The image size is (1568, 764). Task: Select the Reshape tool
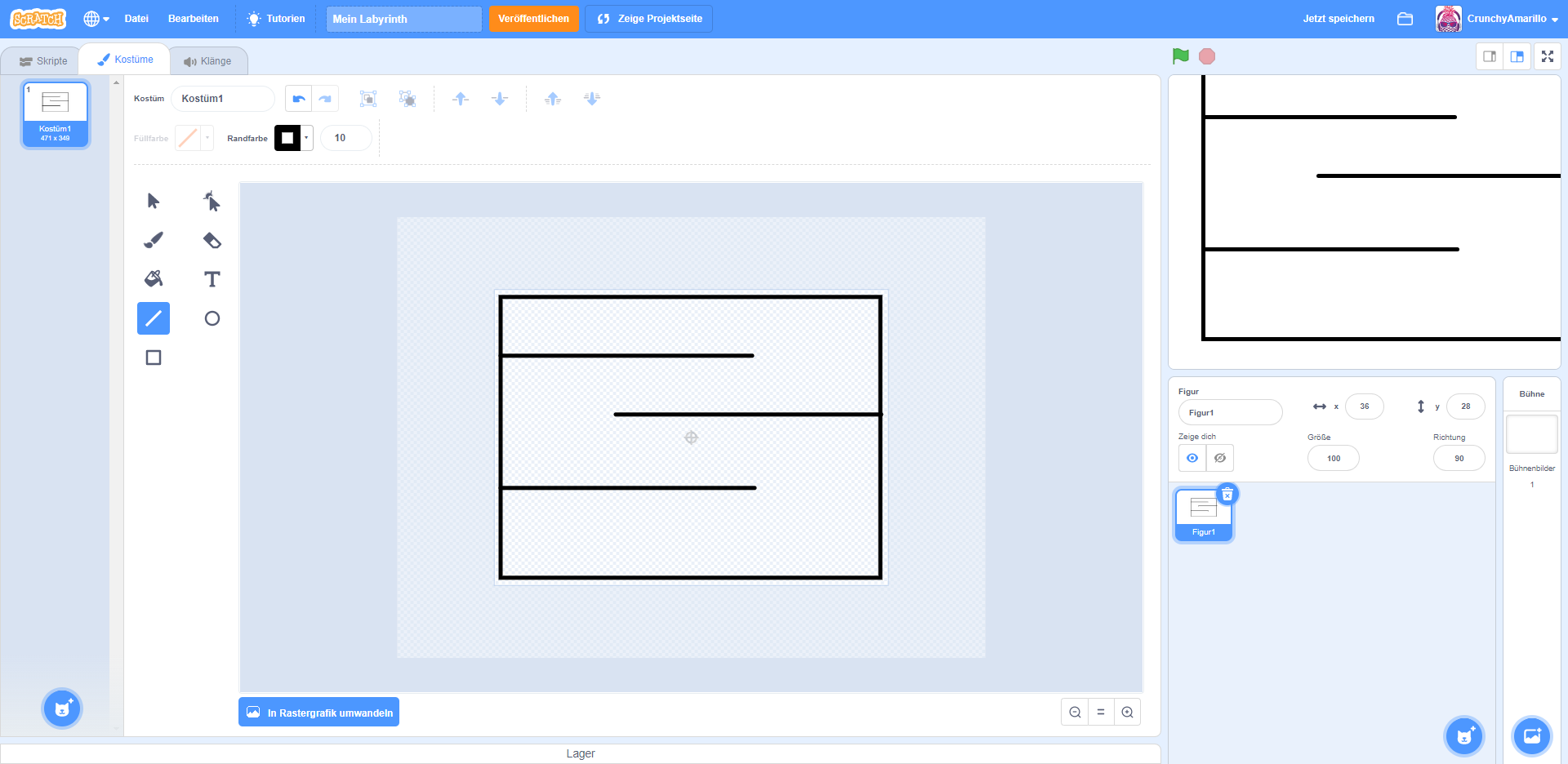pos(212,201)
